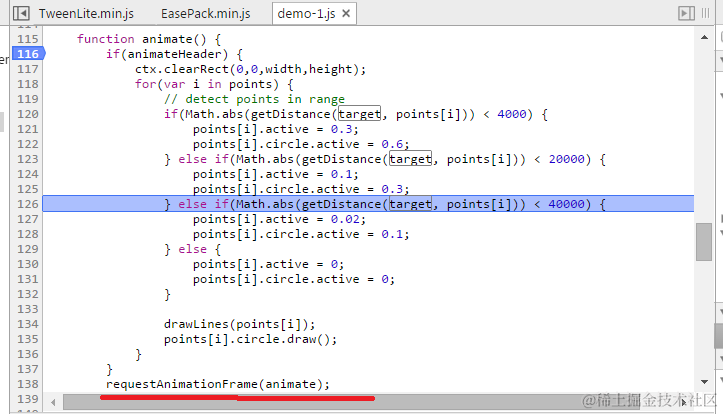Click the highlighted 'else if' line with 40000
Screen dimensions: 723x414
(368, 204)
